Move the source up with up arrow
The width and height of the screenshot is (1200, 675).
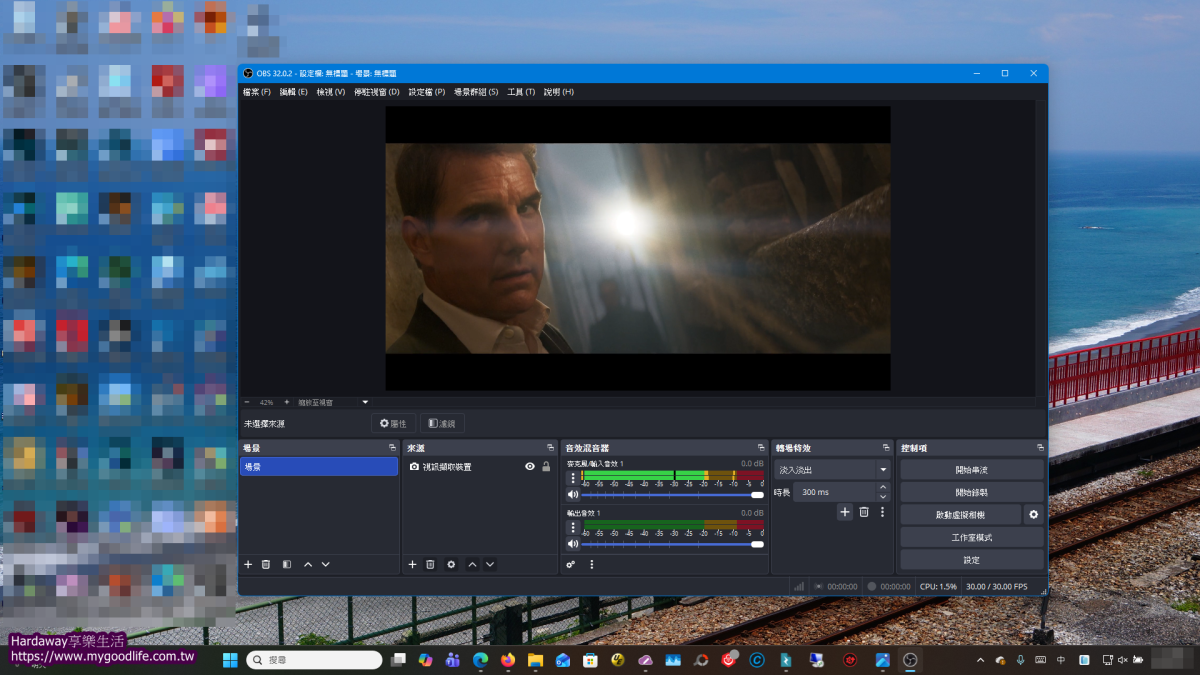[x=472, y=565]
